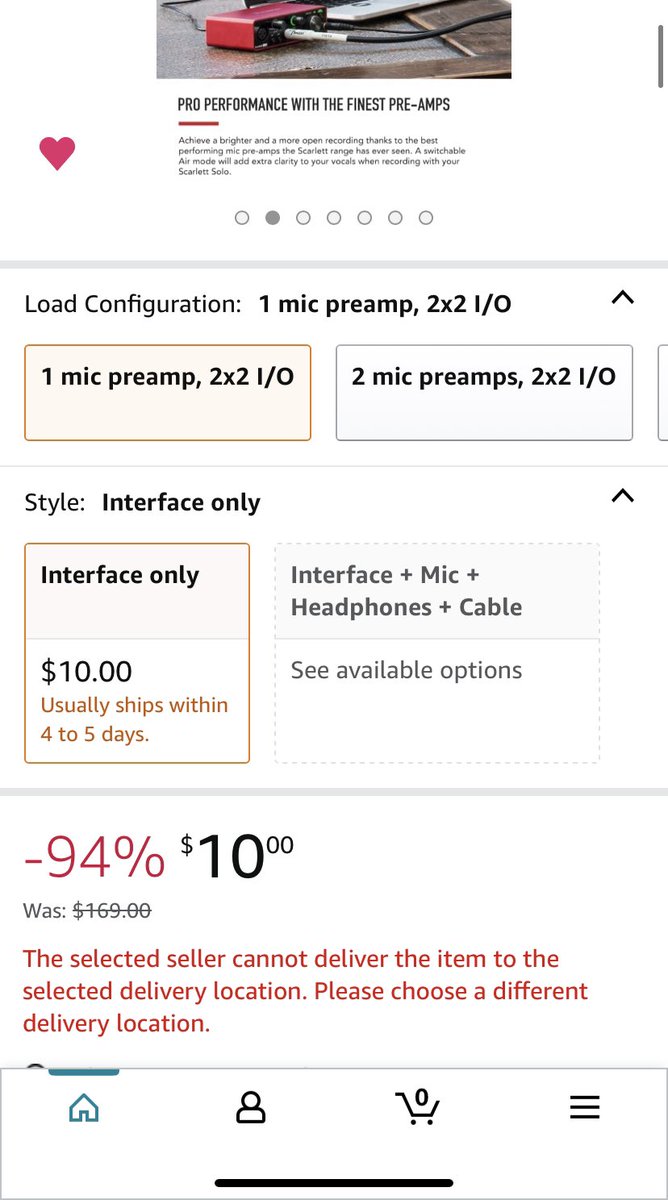
Task: Open the hamburger menu icon
Action: (x=584, y=1107)
